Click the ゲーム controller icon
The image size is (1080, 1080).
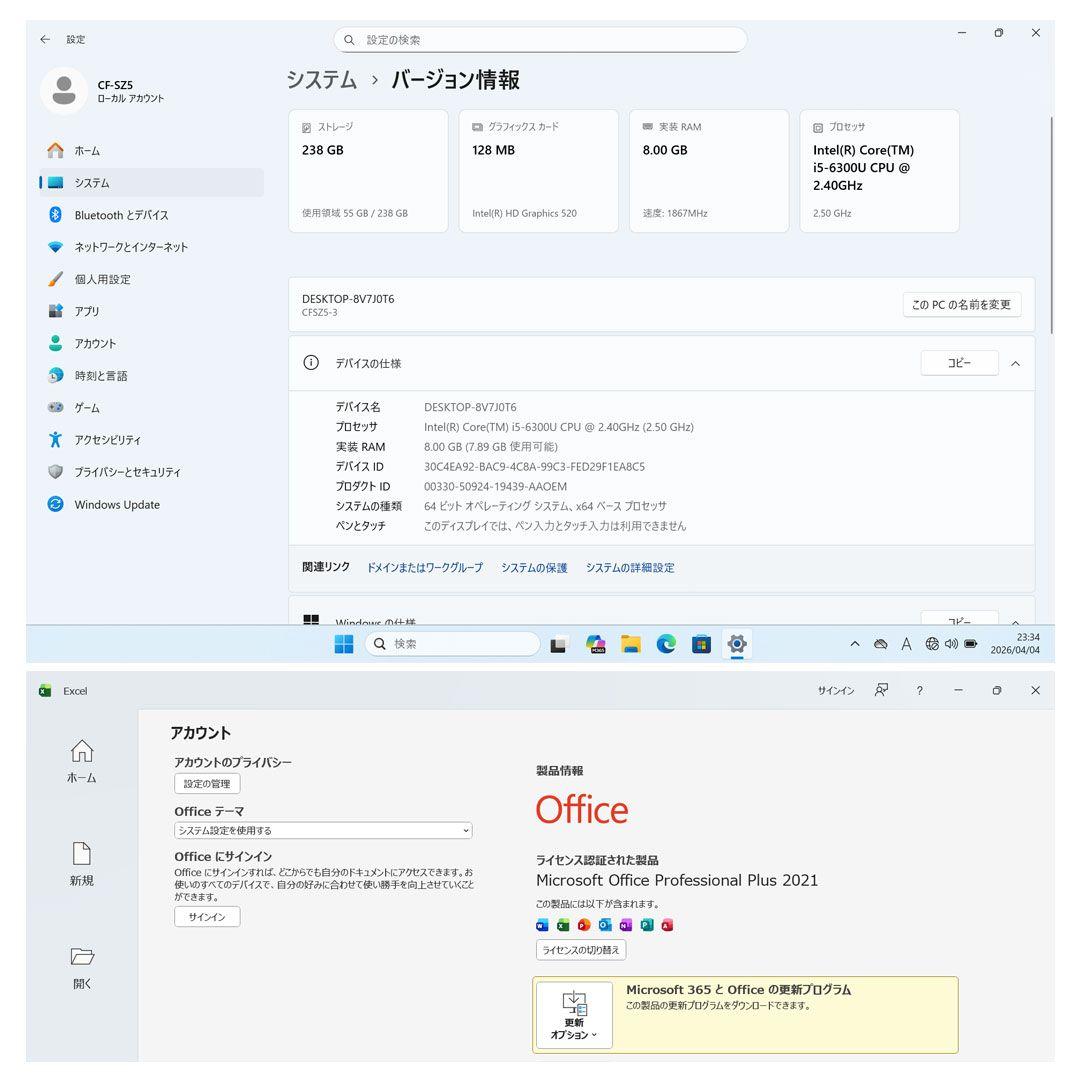click(56, 407)
